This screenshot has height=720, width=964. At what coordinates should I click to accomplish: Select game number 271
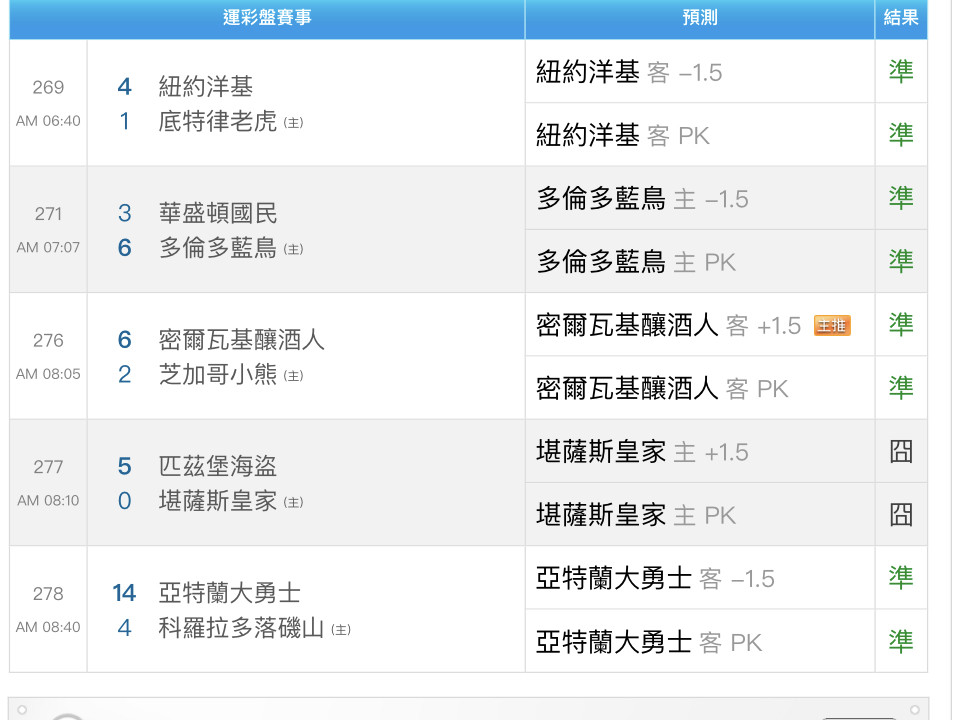coord(48,213)
